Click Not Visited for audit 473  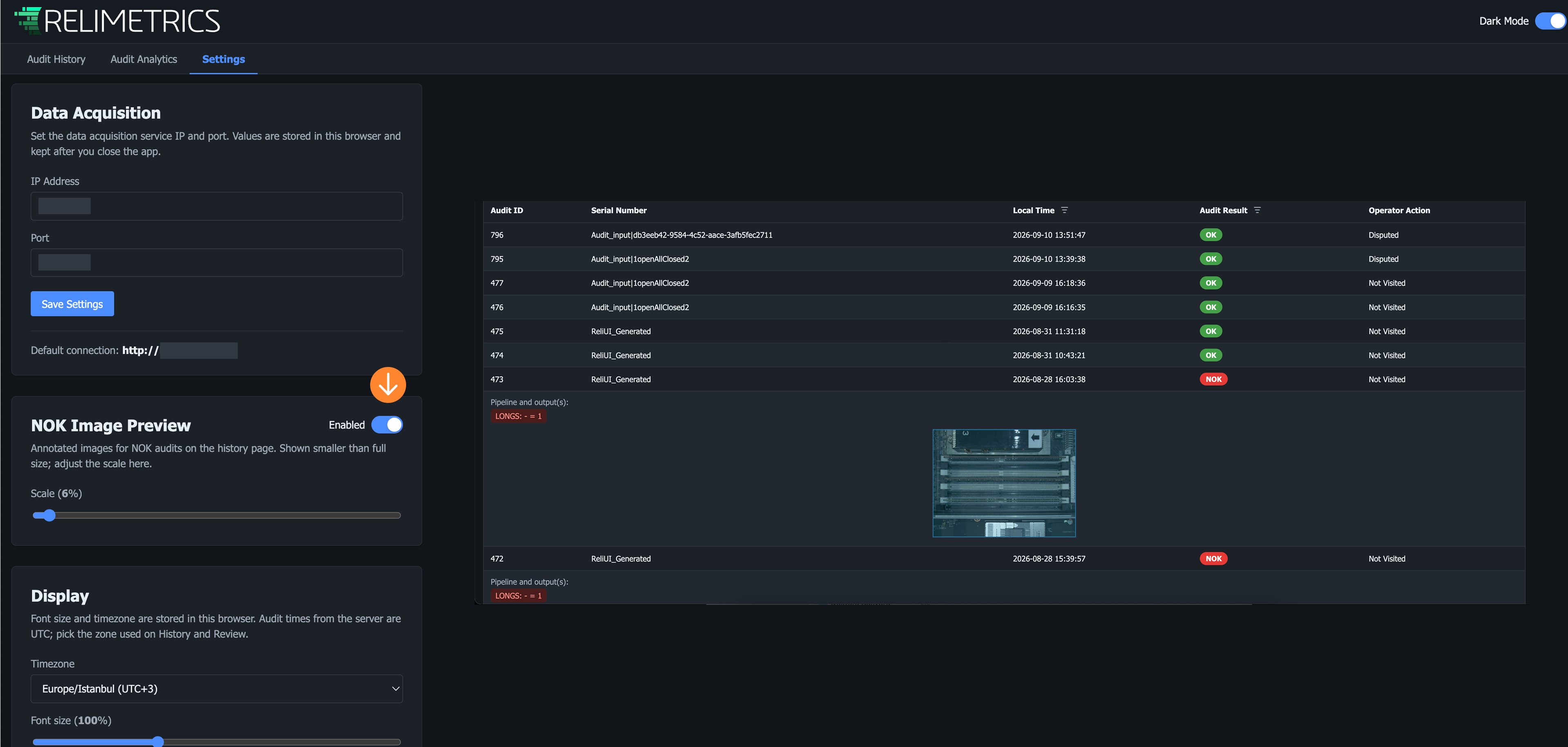1387,379
